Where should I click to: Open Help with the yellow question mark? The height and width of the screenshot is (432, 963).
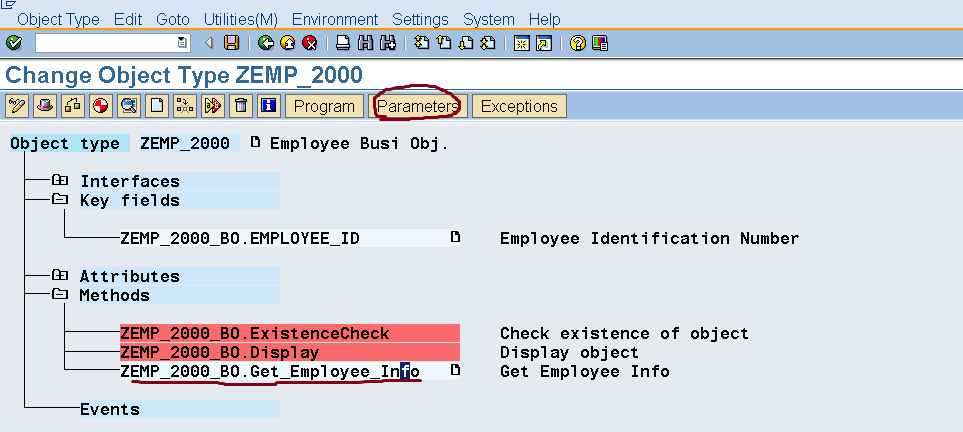(x=577, y=43)
